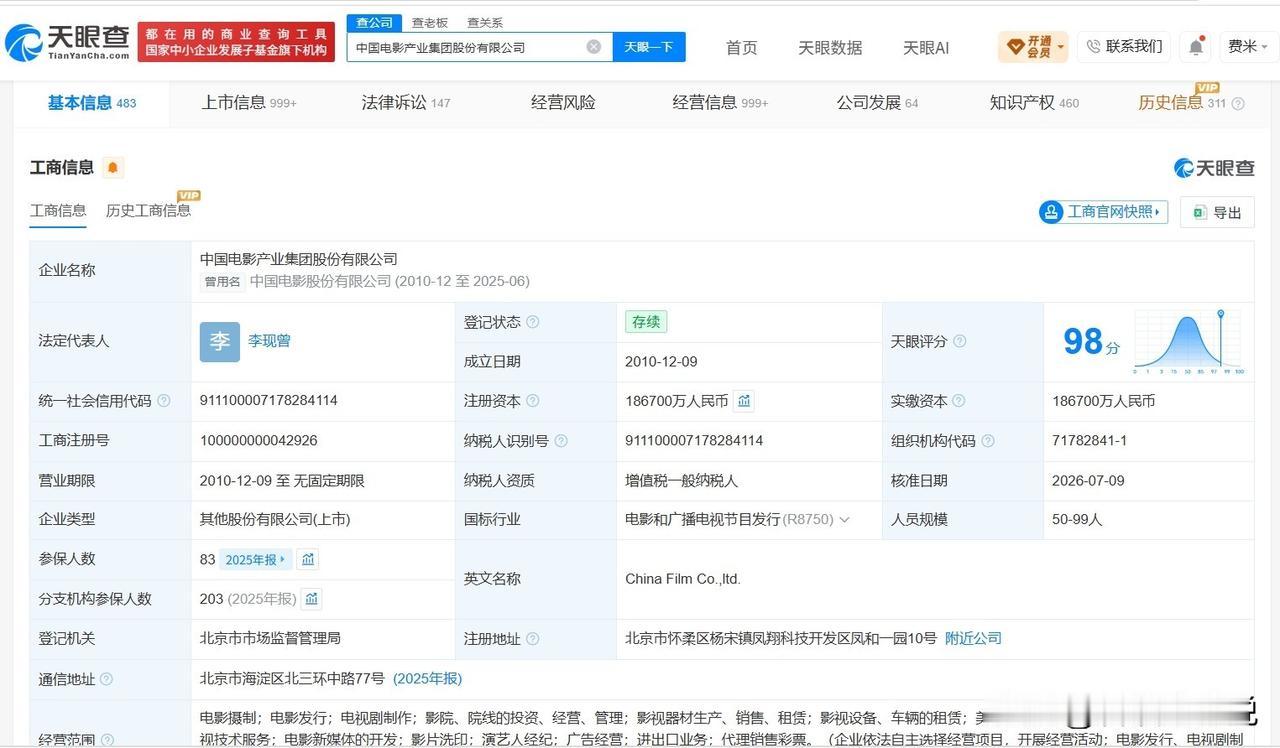This screenshot has height=748, width=1280.
Task: Click the help icon beside 注册地址
Action: point(533,639)
